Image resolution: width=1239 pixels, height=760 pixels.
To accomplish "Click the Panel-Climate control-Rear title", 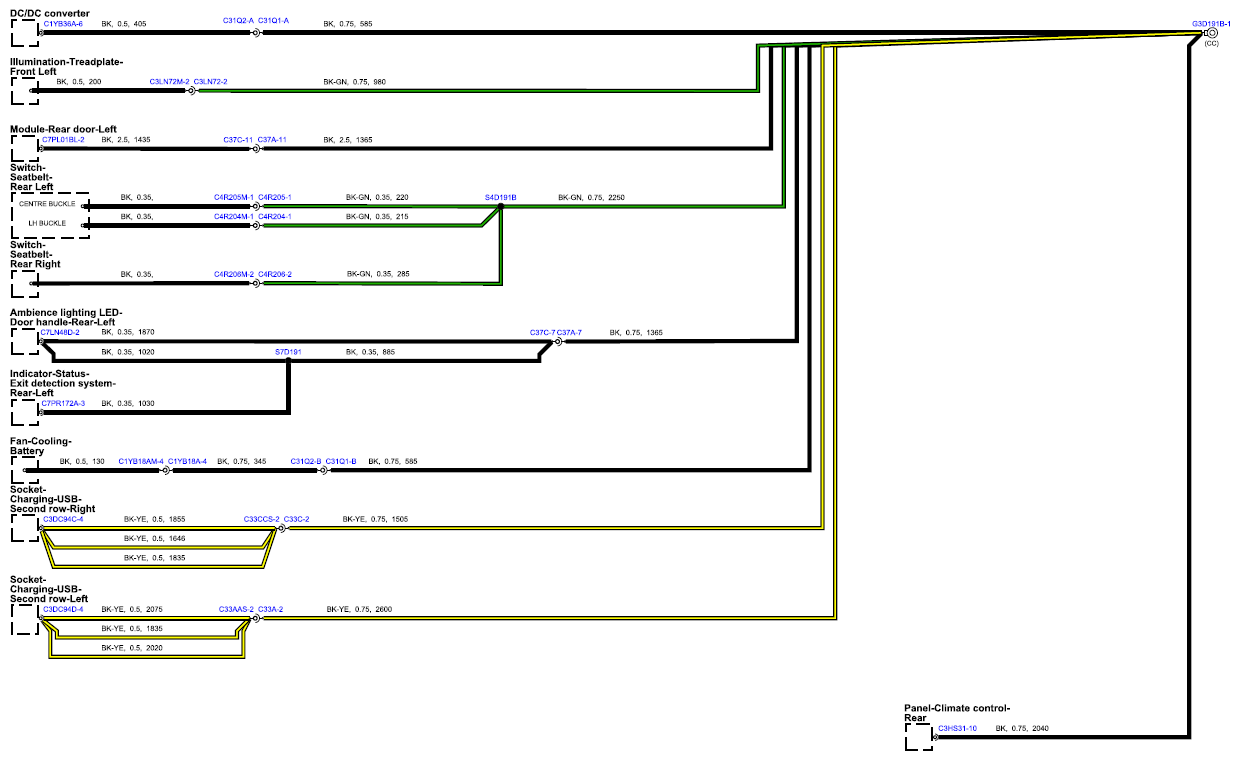I will [x=957, y=712].
